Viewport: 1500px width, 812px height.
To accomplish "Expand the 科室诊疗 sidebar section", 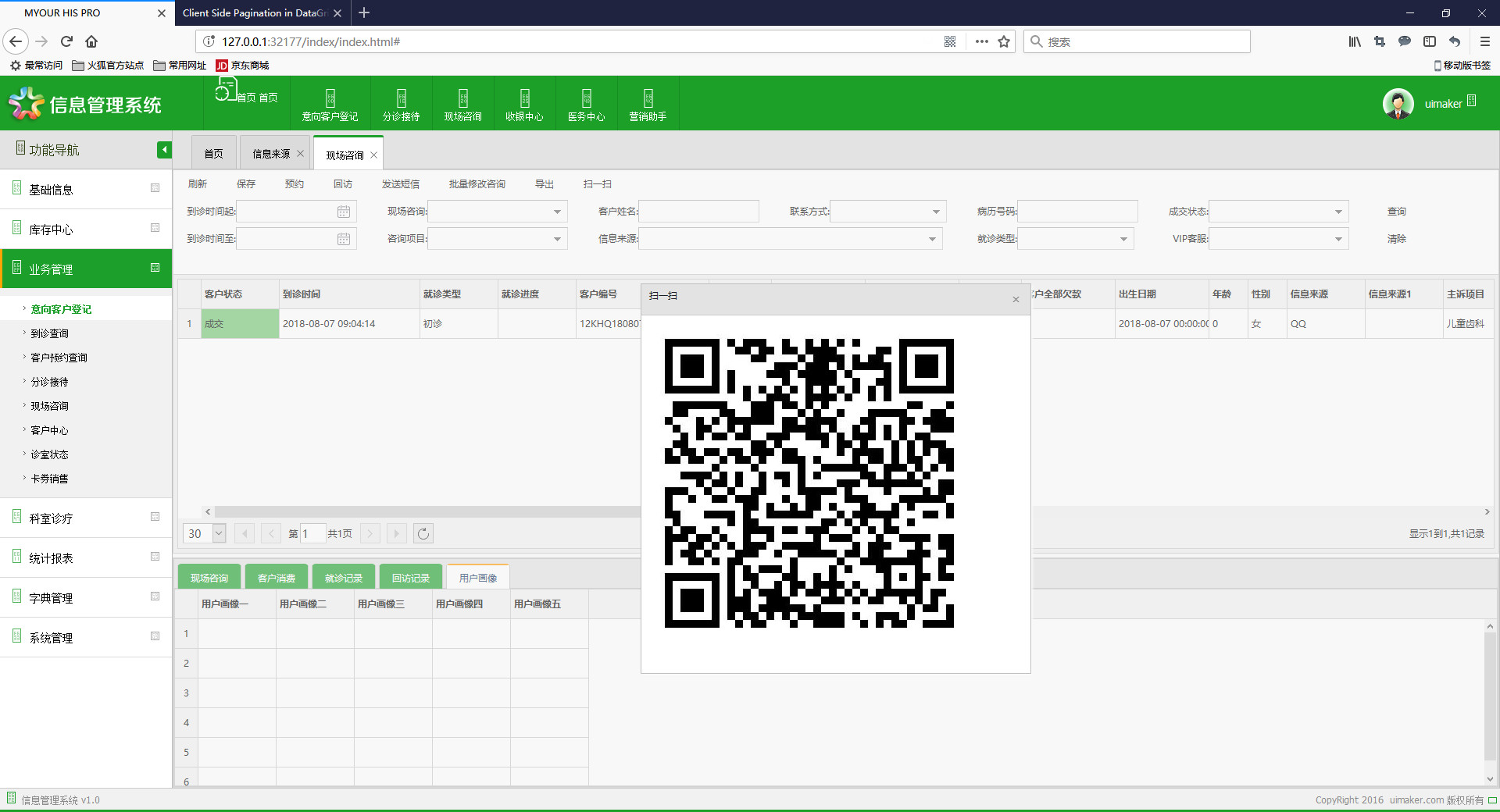I will (x=86, y=518).
